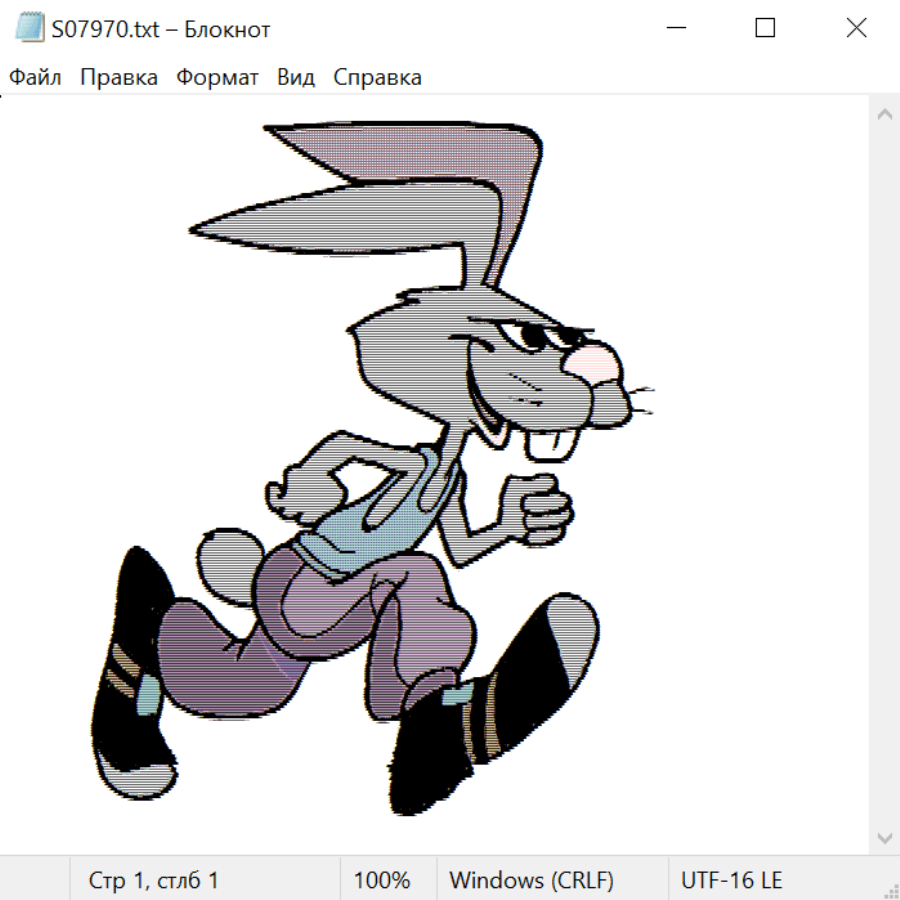This screenshot has width=900, height=900.
Task: Click the "Стр 1, стлб 1" status field
Action: tap(154, 880)
